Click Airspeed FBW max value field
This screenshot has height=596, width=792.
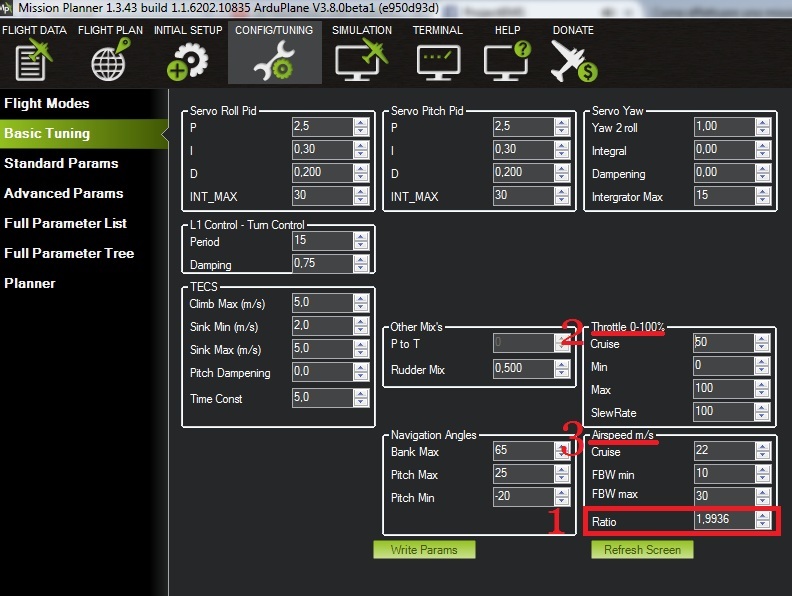click(x=724, y=495)
